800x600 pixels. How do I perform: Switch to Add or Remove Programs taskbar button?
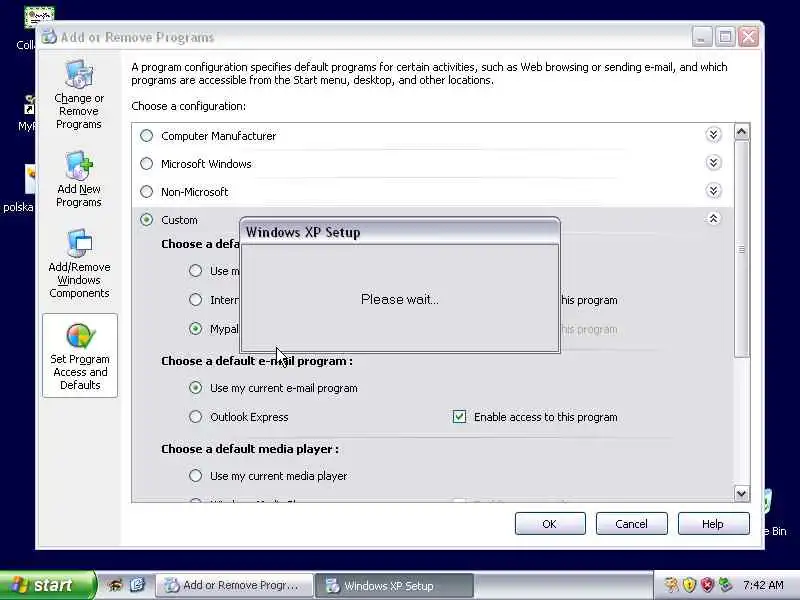pyautogui.click(x=234, y=585)
